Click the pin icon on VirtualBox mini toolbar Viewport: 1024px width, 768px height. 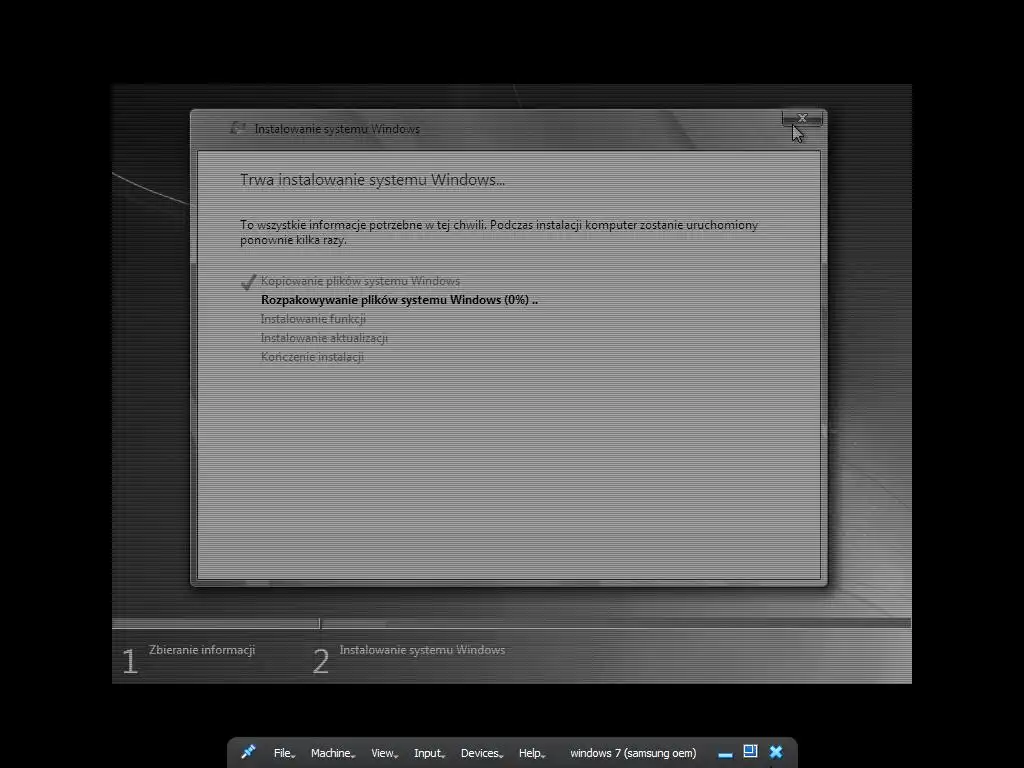click(x=248, y=752)
